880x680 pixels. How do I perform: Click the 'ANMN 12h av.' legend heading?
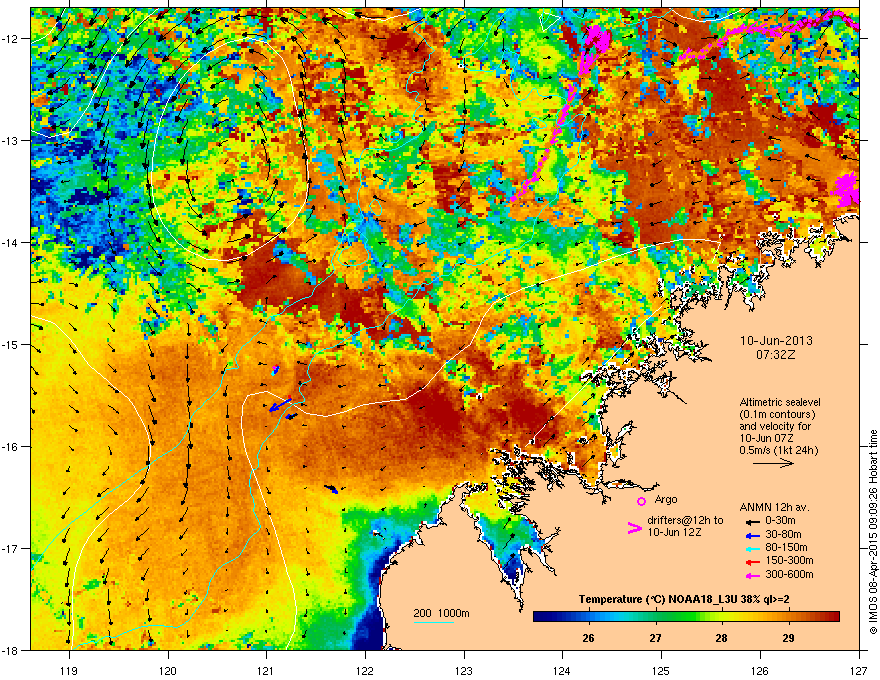774,507
